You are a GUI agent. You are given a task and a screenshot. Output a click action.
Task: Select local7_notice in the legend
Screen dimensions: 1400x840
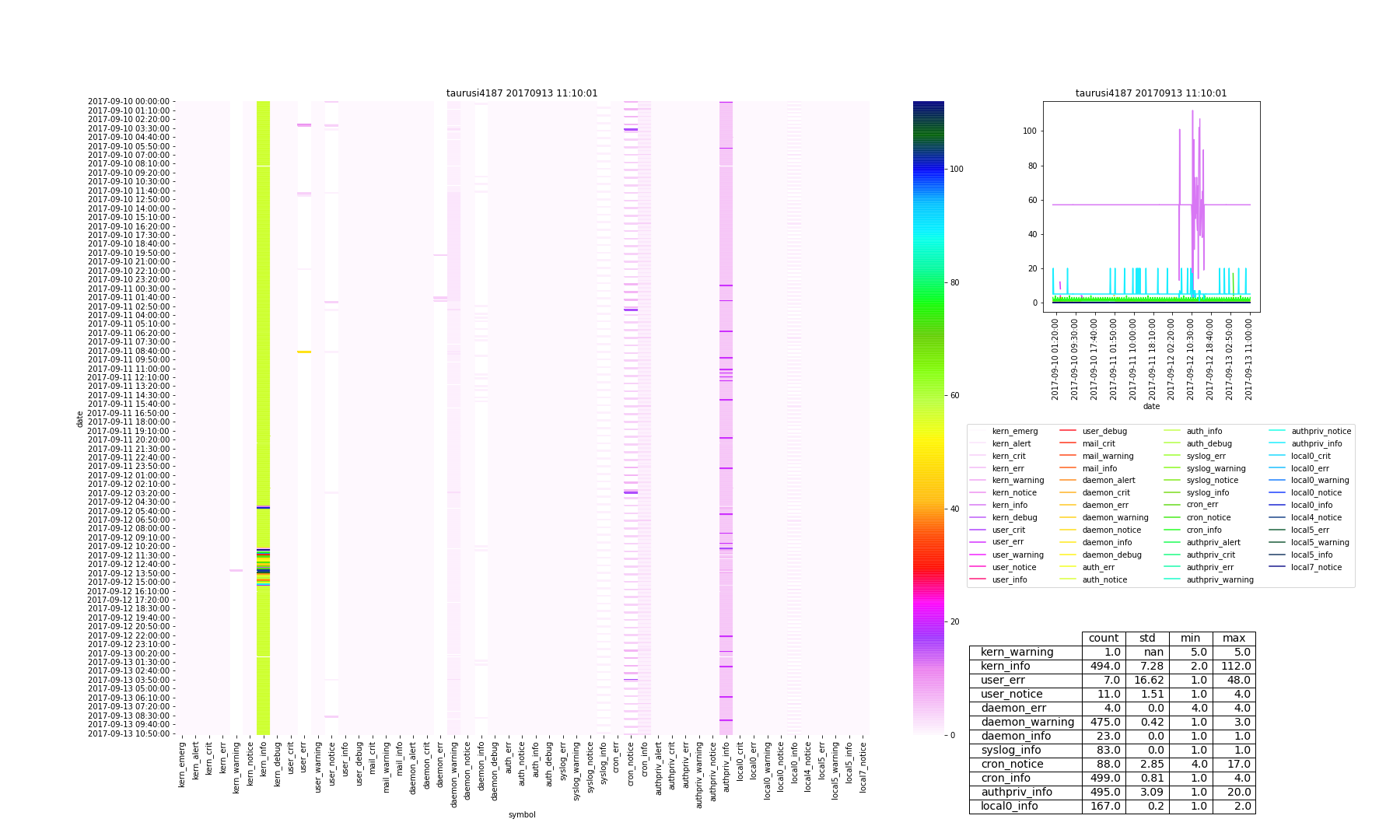[1316, 568]
